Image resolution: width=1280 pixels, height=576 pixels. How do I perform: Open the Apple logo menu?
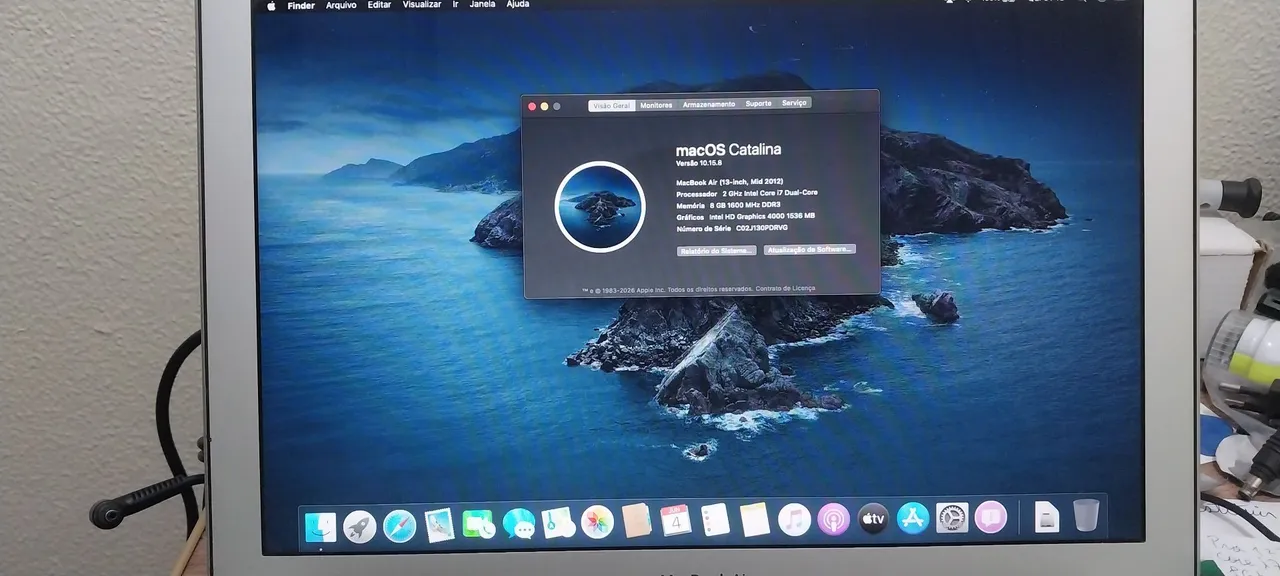[x=270, y=5]
